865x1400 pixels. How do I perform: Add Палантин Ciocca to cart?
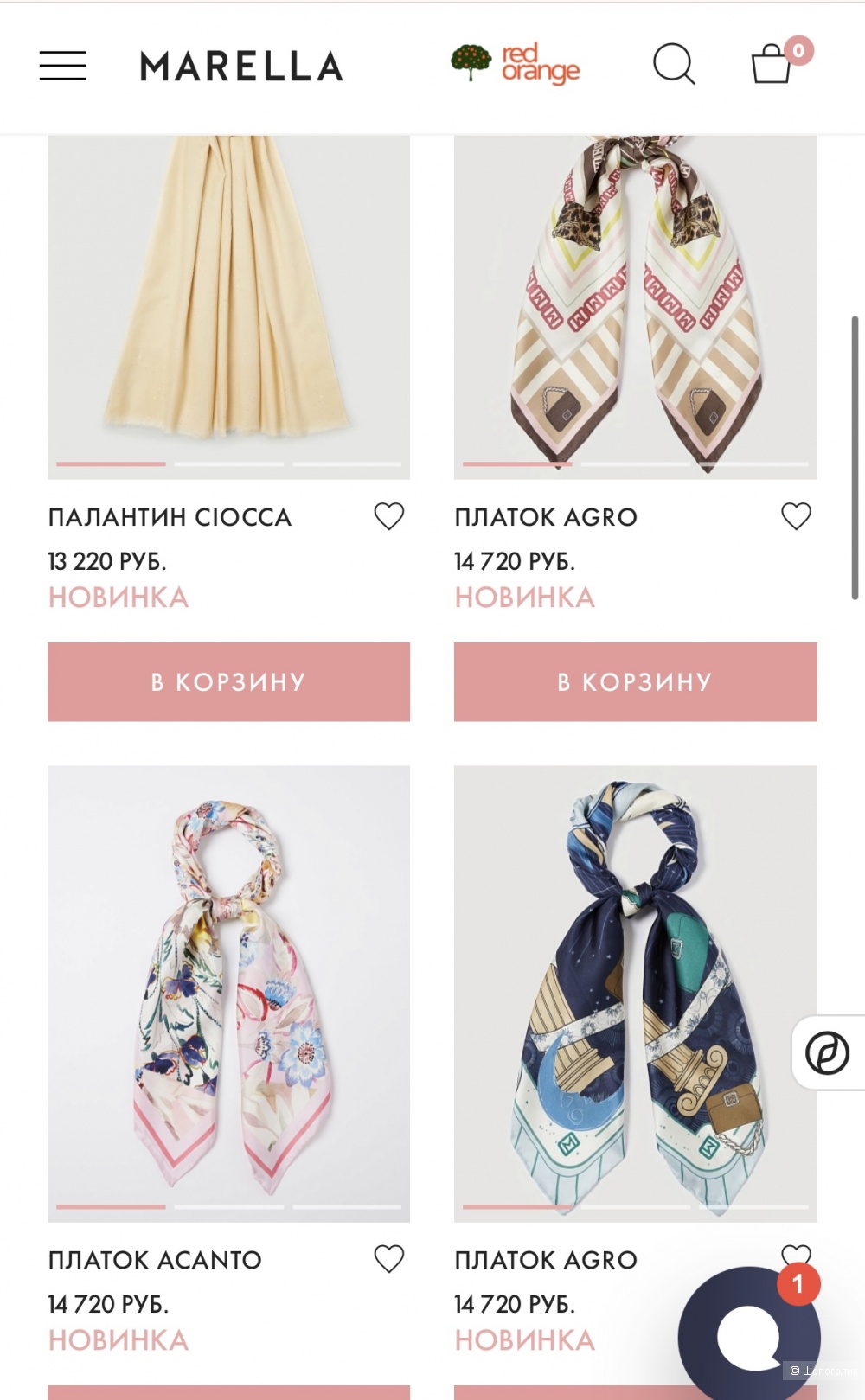[x=228, y=681]
